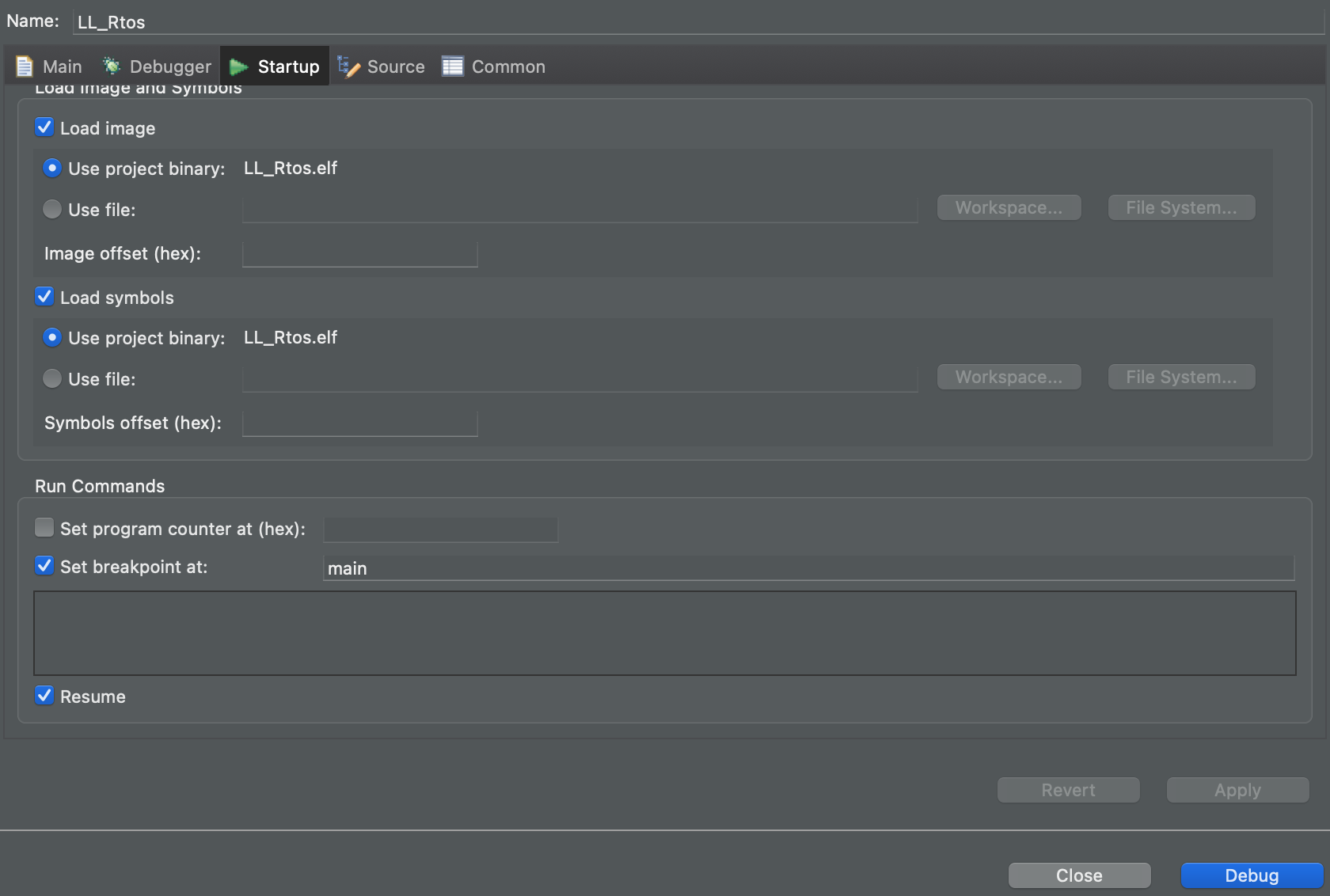Click the Run Commands group label
The image size is (1330, 896).
pos(100,486)
